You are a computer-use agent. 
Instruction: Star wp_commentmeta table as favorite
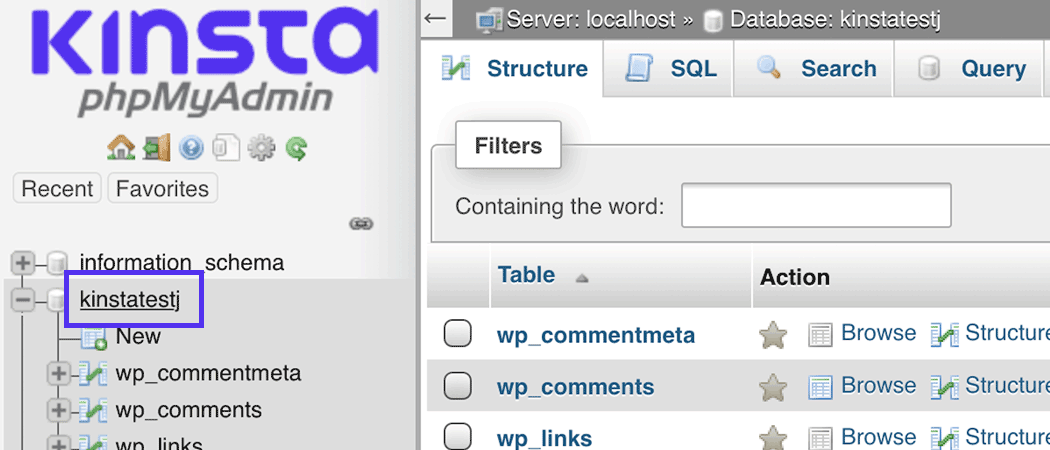point(773,335)
